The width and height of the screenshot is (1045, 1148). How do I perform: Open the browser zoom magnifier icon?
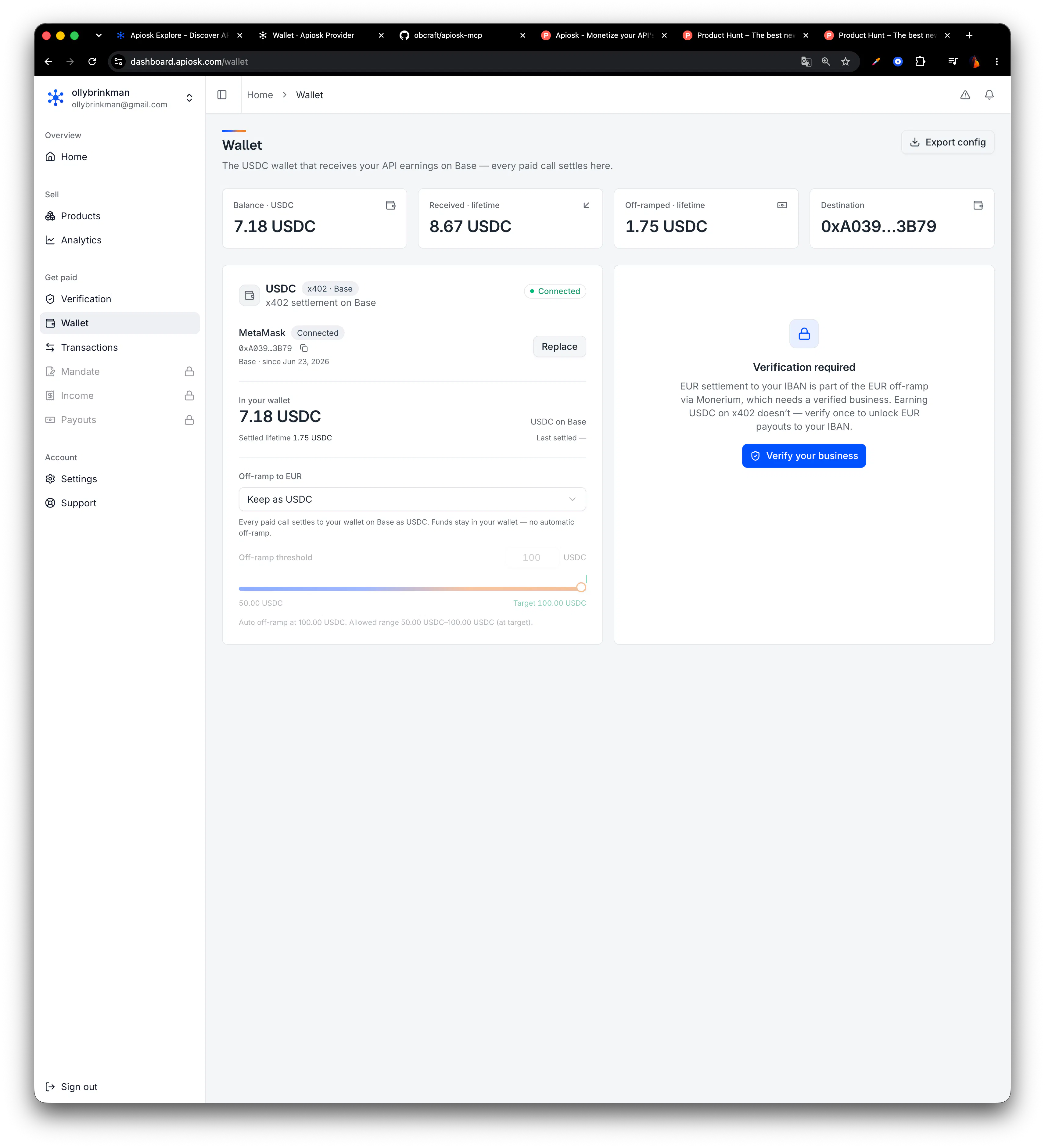[825, 62]
